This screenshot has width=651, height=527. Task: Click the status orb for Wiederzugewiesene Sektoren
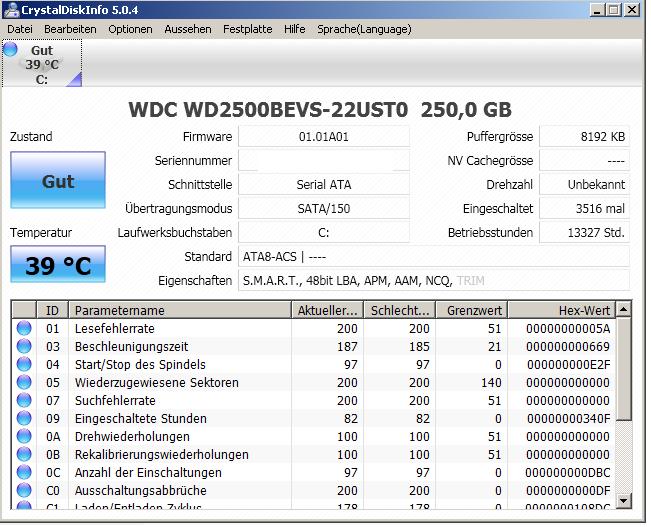pyautogui.click(x=24, y=382)
